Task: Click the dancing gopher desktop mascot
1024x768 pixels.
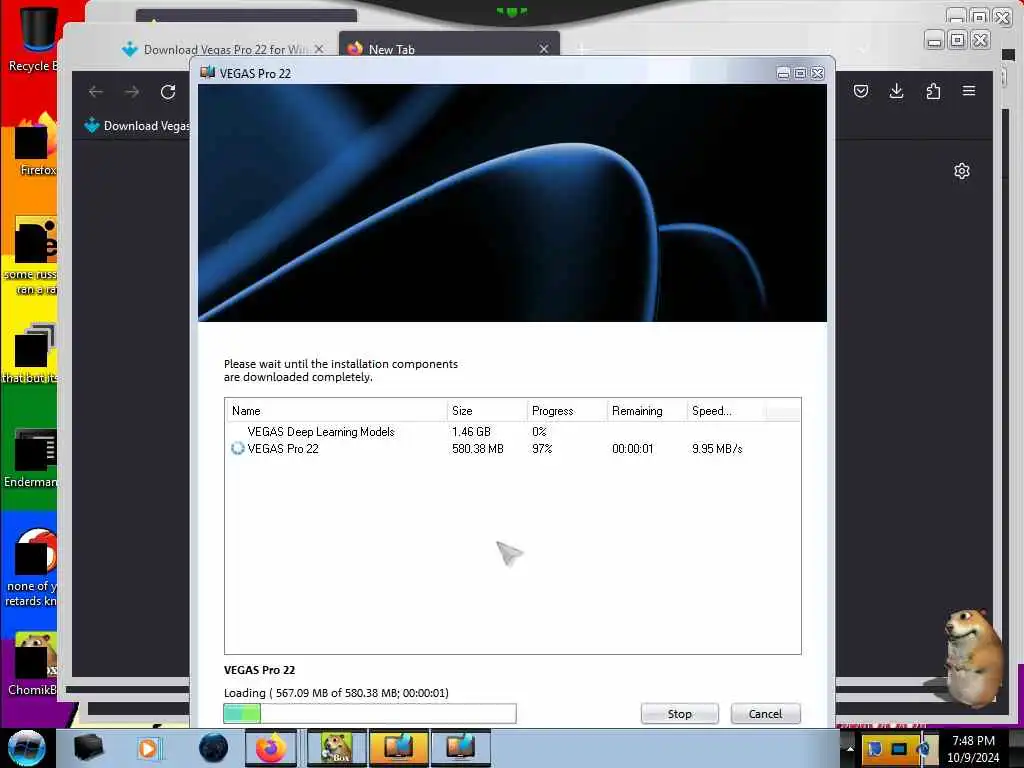Action: 972,656
